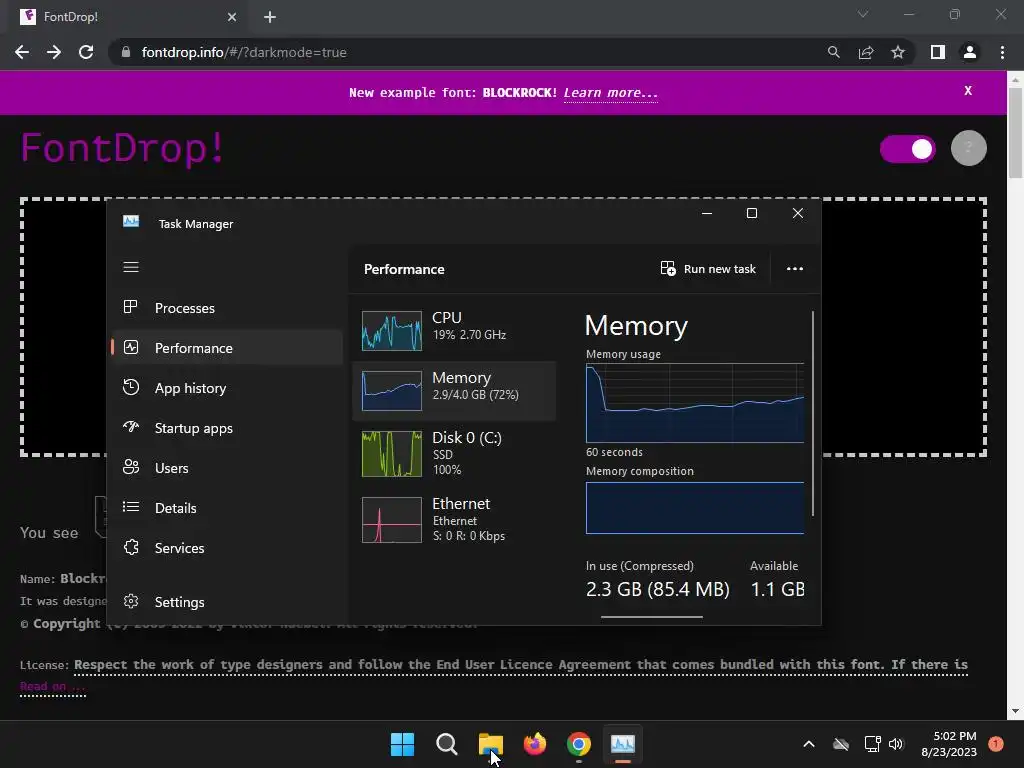The height and width of the screenshot is (768, 1024).
Task: Close the FontDrop! browser tab
Action: coord(232,17)
